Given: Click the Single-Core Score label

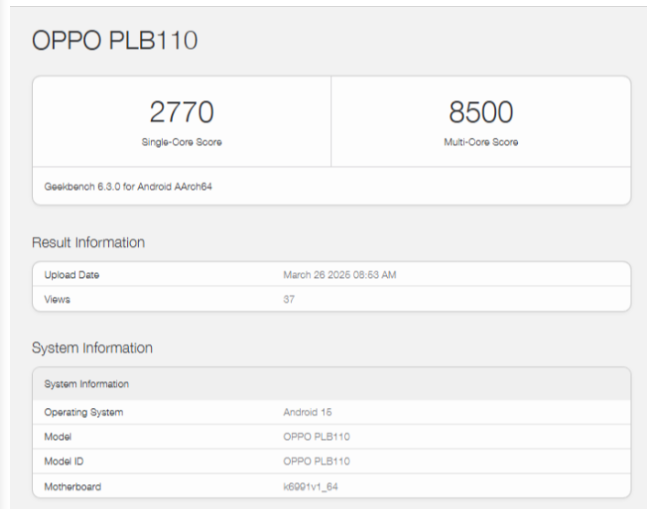Looking at the screenshot, I should tap(181, 142).
